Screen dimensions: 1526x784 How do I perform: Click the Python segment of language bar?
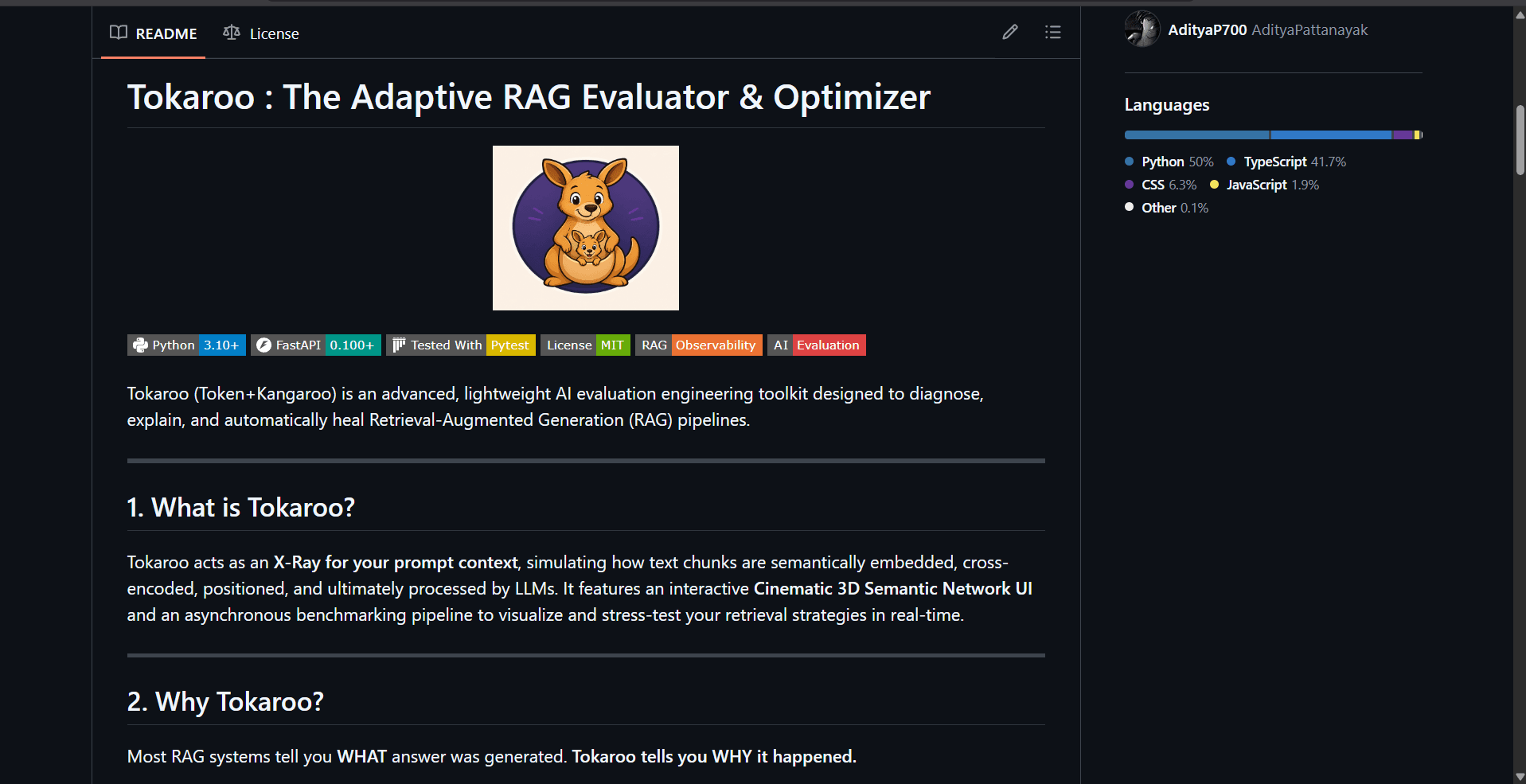click(1196, 135)
